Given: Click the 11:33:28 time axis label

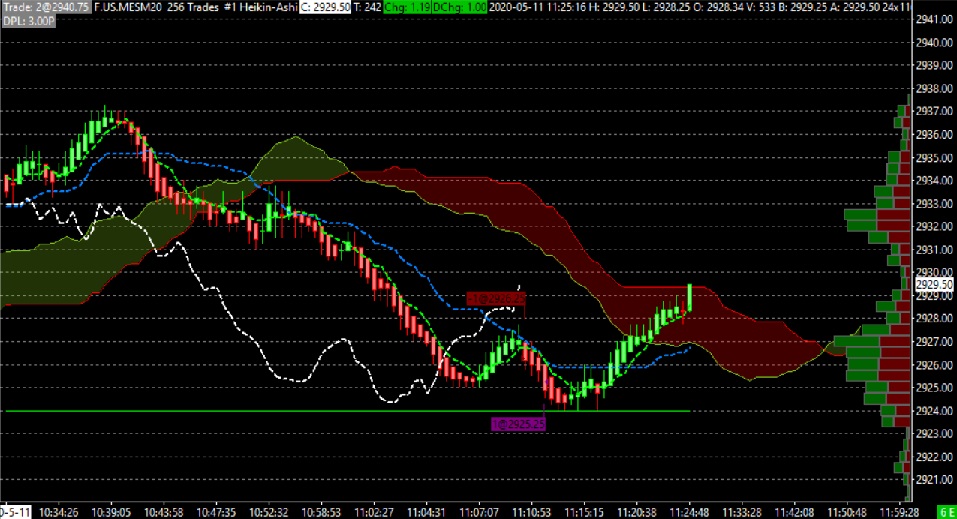Looking at the screenshot, I should (742, 512).
